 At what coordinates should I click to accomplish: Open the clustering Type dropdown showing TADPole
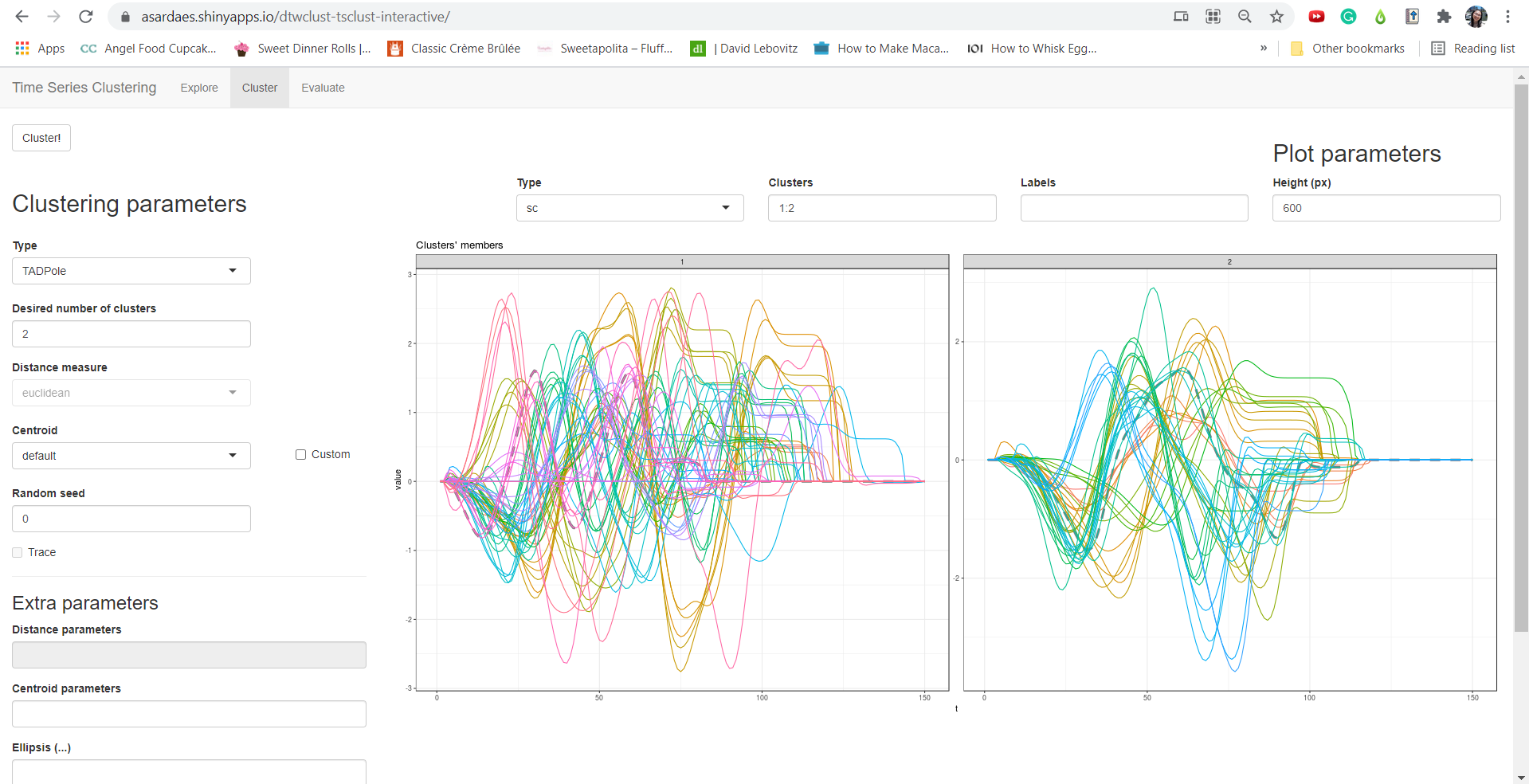(x=131, y=271)
